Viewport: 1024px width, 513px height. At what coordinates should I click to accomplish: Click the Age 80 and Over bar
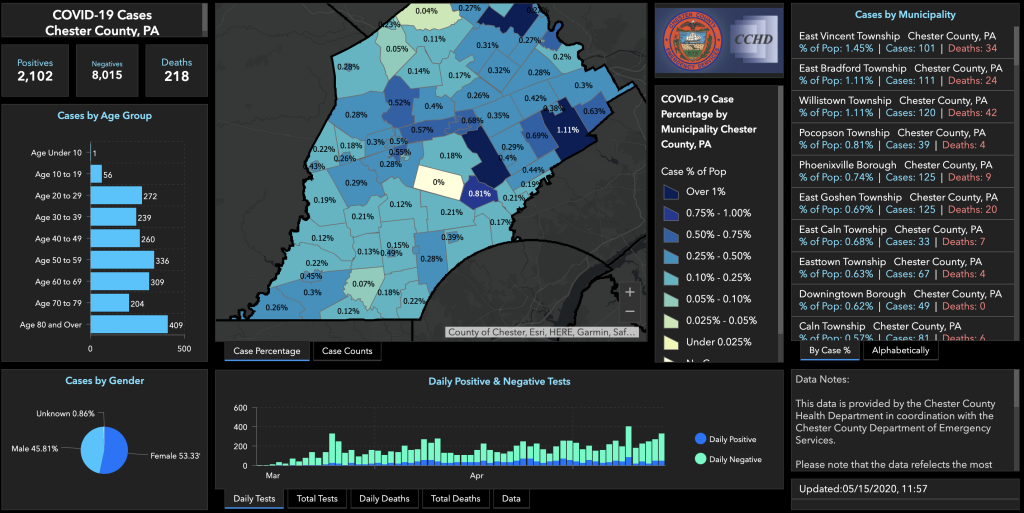pos(129,324)
